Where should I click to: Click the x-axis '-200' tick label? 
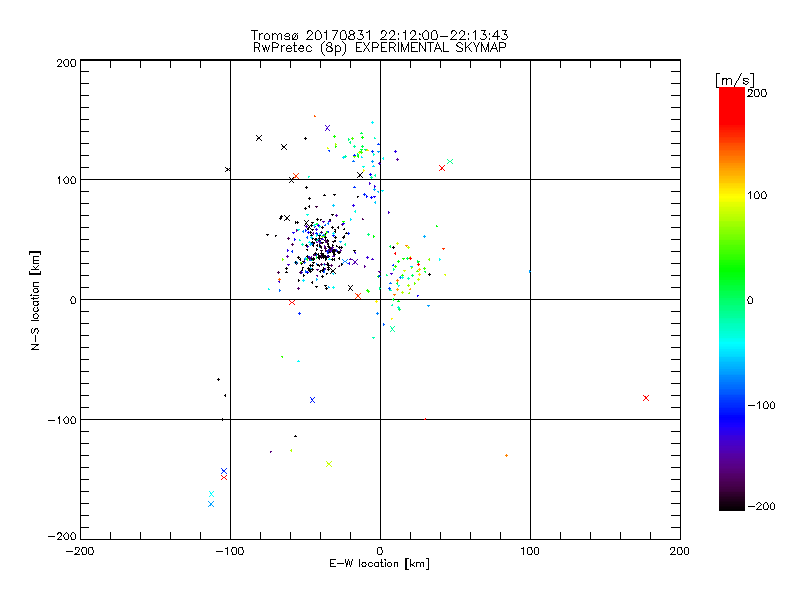click(81, 551)
